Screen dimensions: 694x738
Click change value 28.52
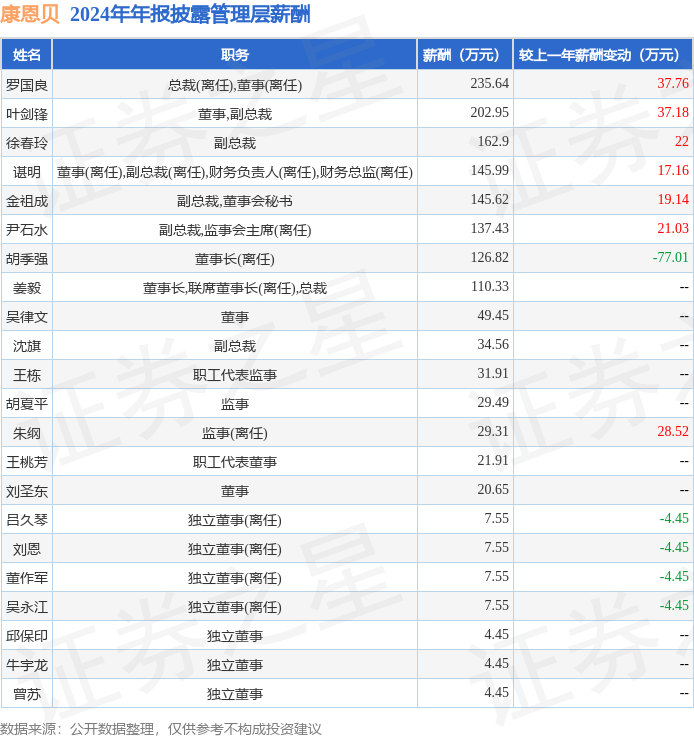coord(673,431)
